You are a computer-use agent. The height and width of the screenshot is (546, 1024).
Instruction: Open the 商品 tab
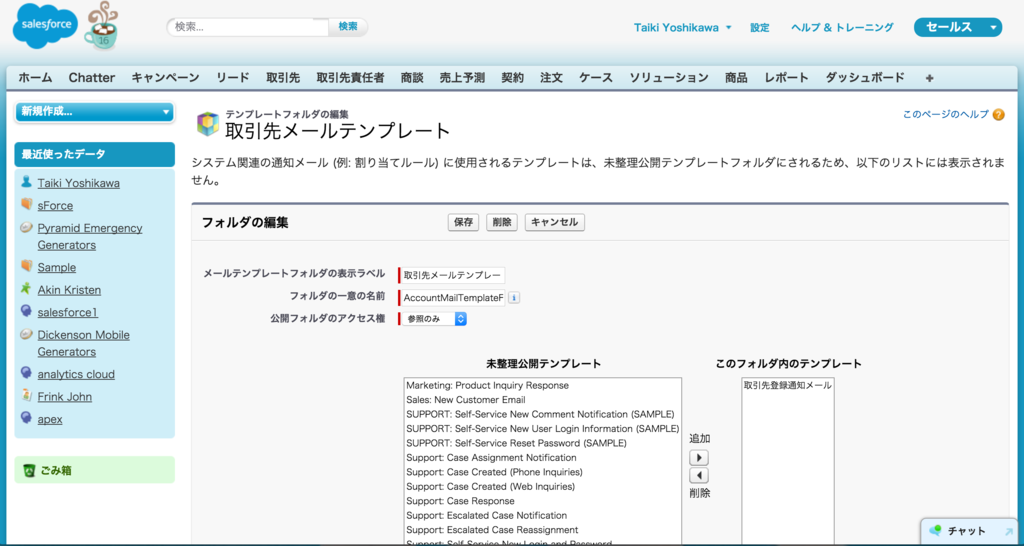point(736,78)
